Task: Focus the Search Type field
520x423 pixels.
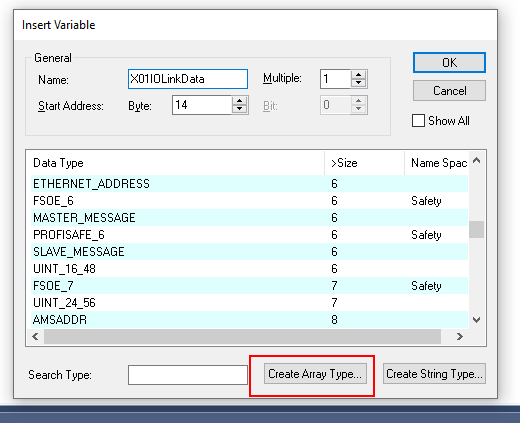Action: (x=188, y=375)
